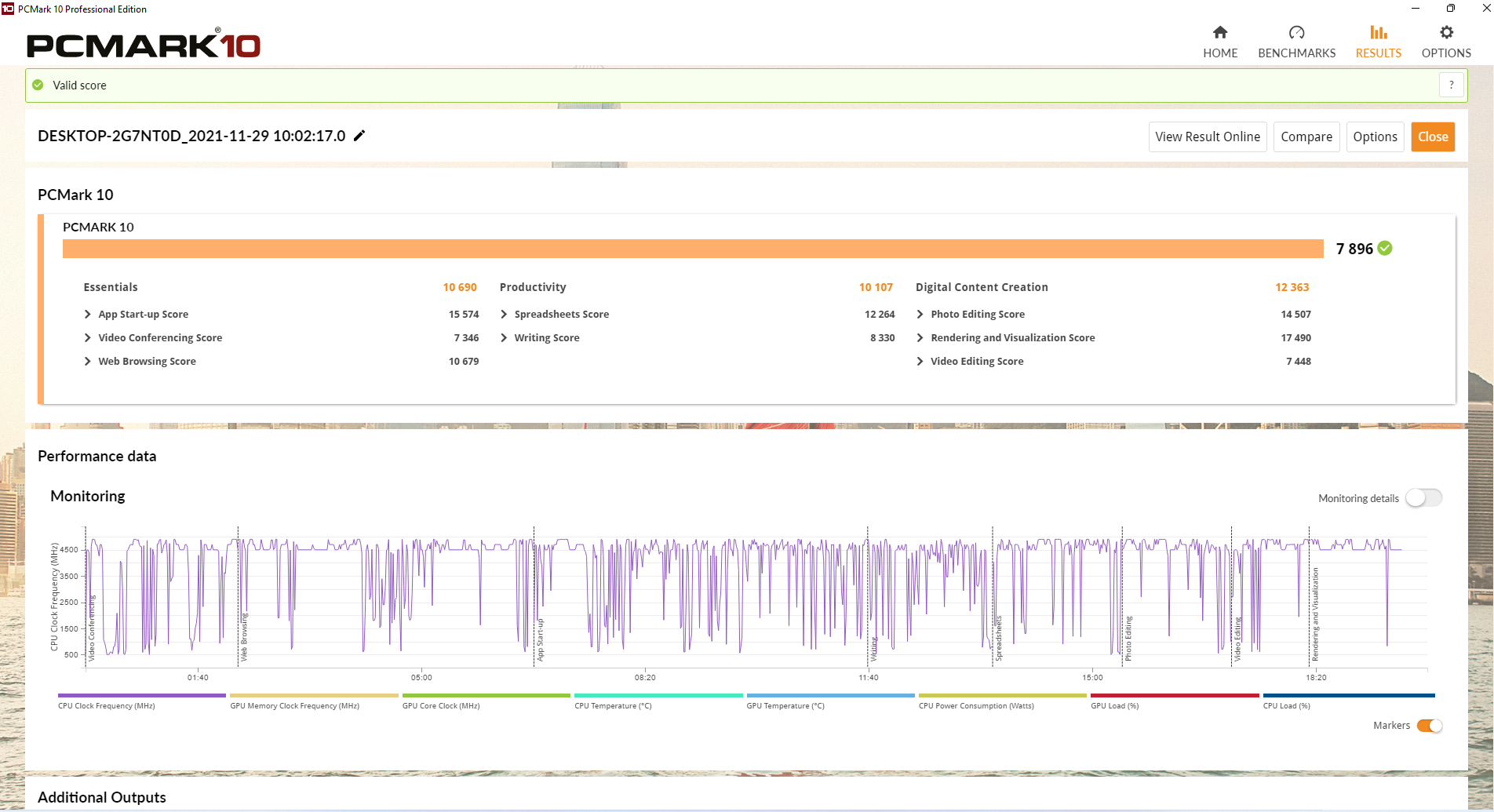The image size is (1494, 812).
Task: Click the question mark help icon
Action: (x=1451, y=85)
